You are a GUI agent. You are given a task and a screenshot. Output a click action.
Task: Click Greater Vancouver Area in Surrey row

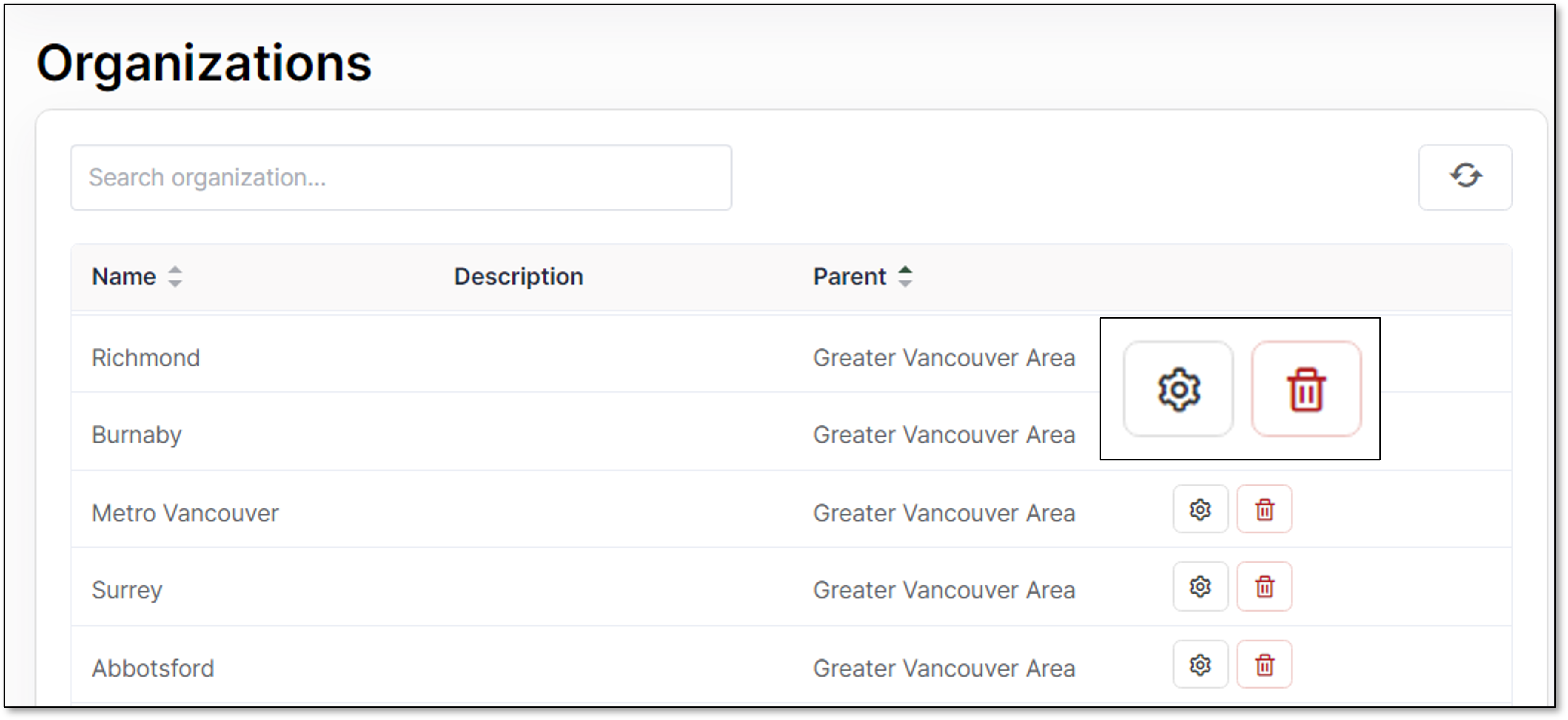click(x=944, y=590)
